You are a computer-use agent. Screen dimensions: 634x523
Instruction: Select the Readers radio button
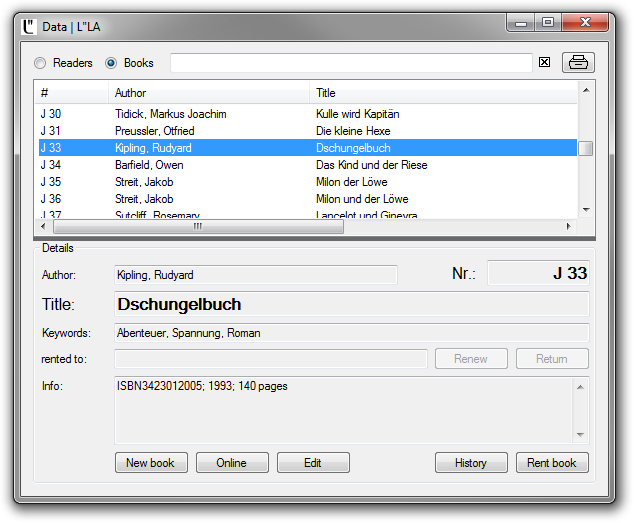[x=40, y=63]
